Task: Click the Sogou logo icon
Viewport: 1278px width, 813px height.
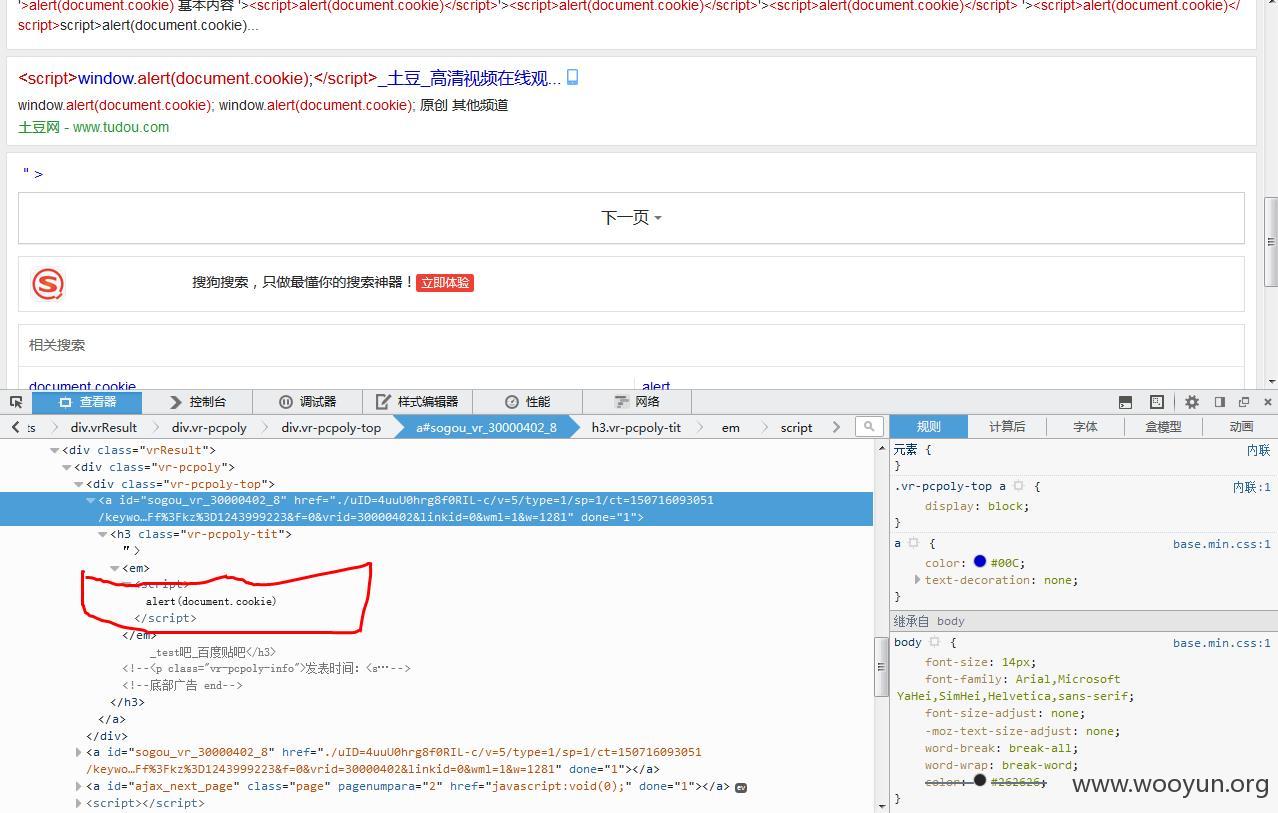Action: (48, 284)
